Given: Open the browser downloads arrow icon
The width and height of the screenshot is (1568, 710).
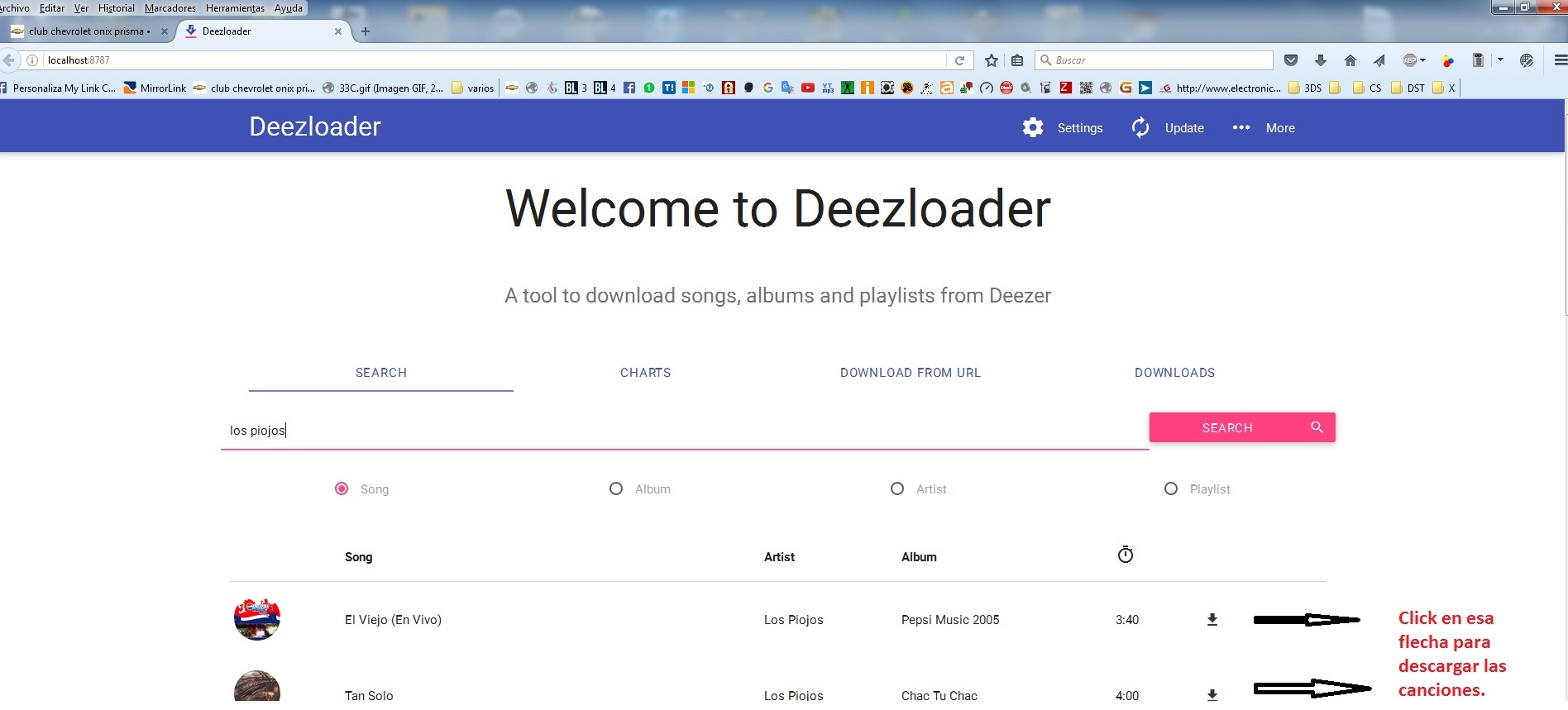Looking at the screenshot, I should [x=1321, y=60].
